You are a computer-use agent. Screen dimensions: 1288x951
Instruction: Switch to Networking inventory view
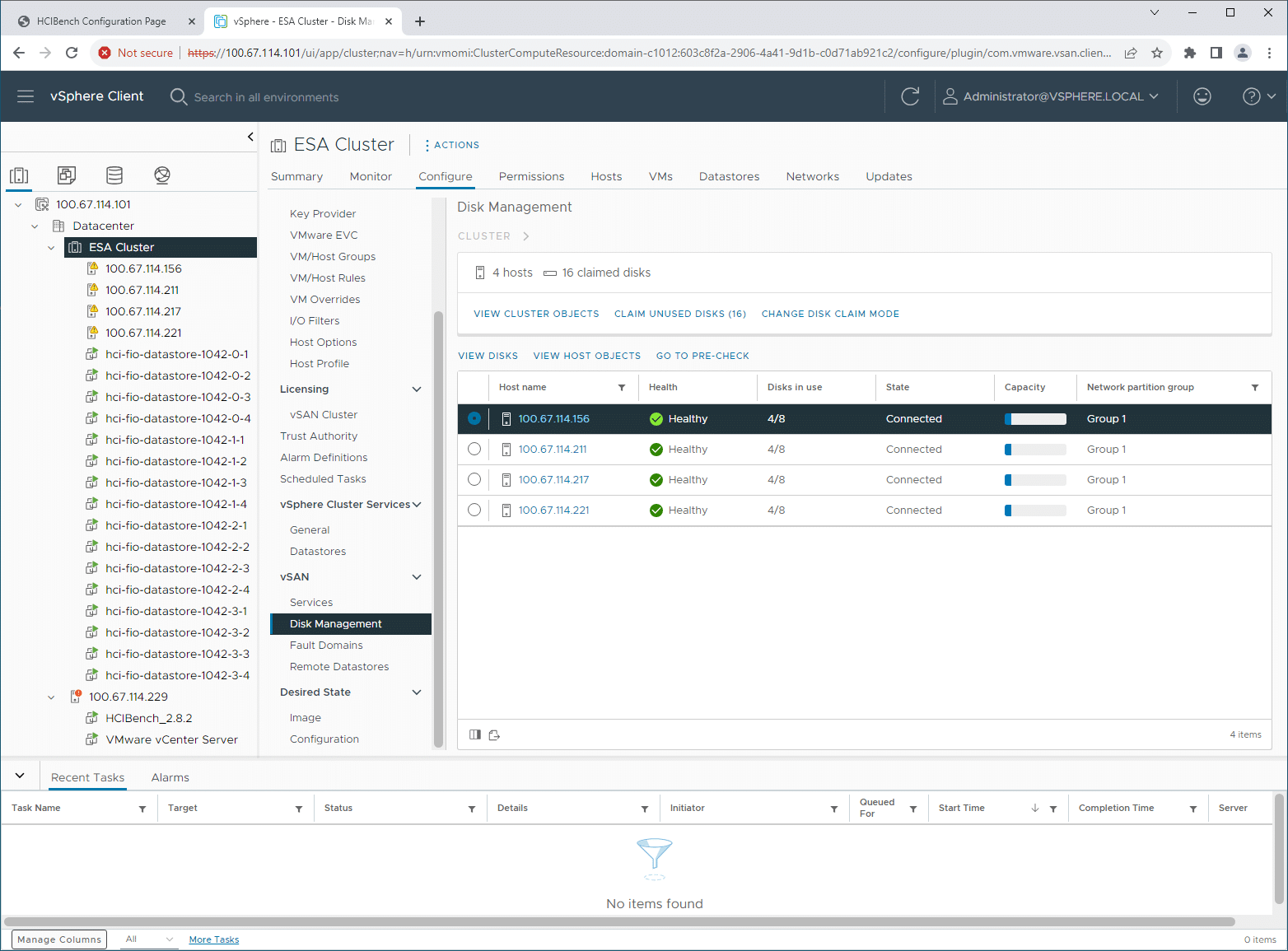[162, 175]
